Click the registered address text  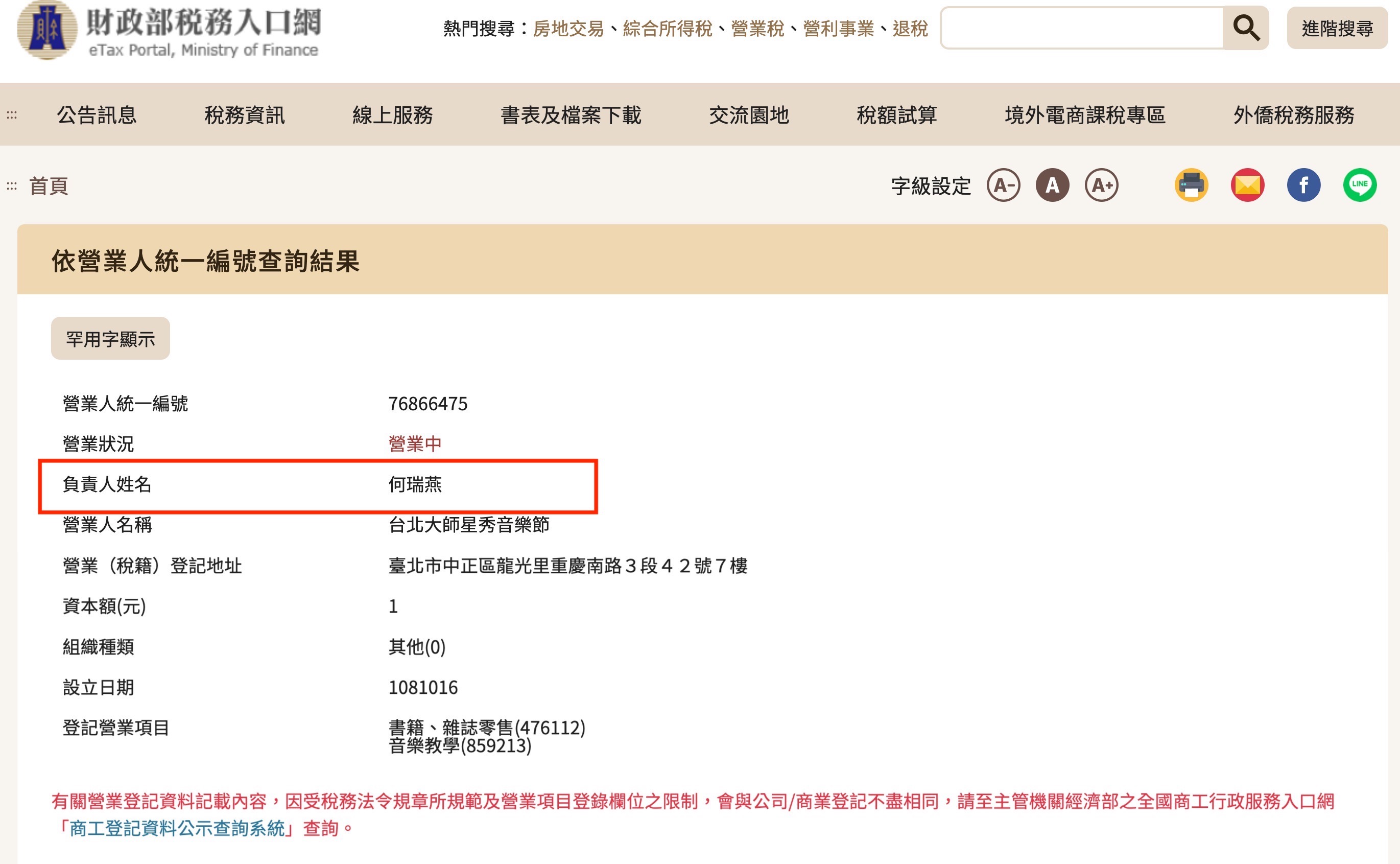tap(568, 565)
